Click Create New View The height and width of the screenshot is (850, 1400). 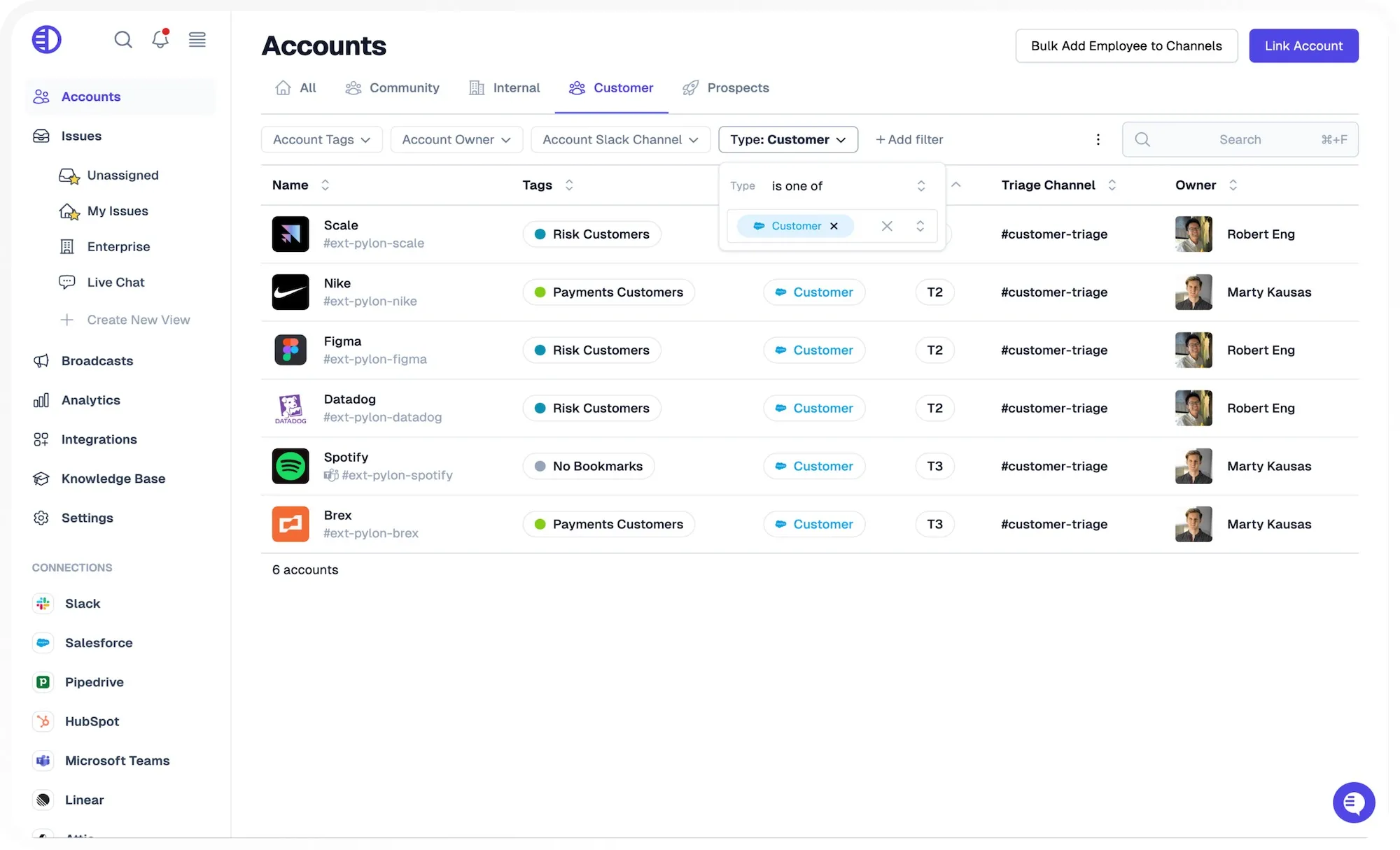(x=125, y=320)
